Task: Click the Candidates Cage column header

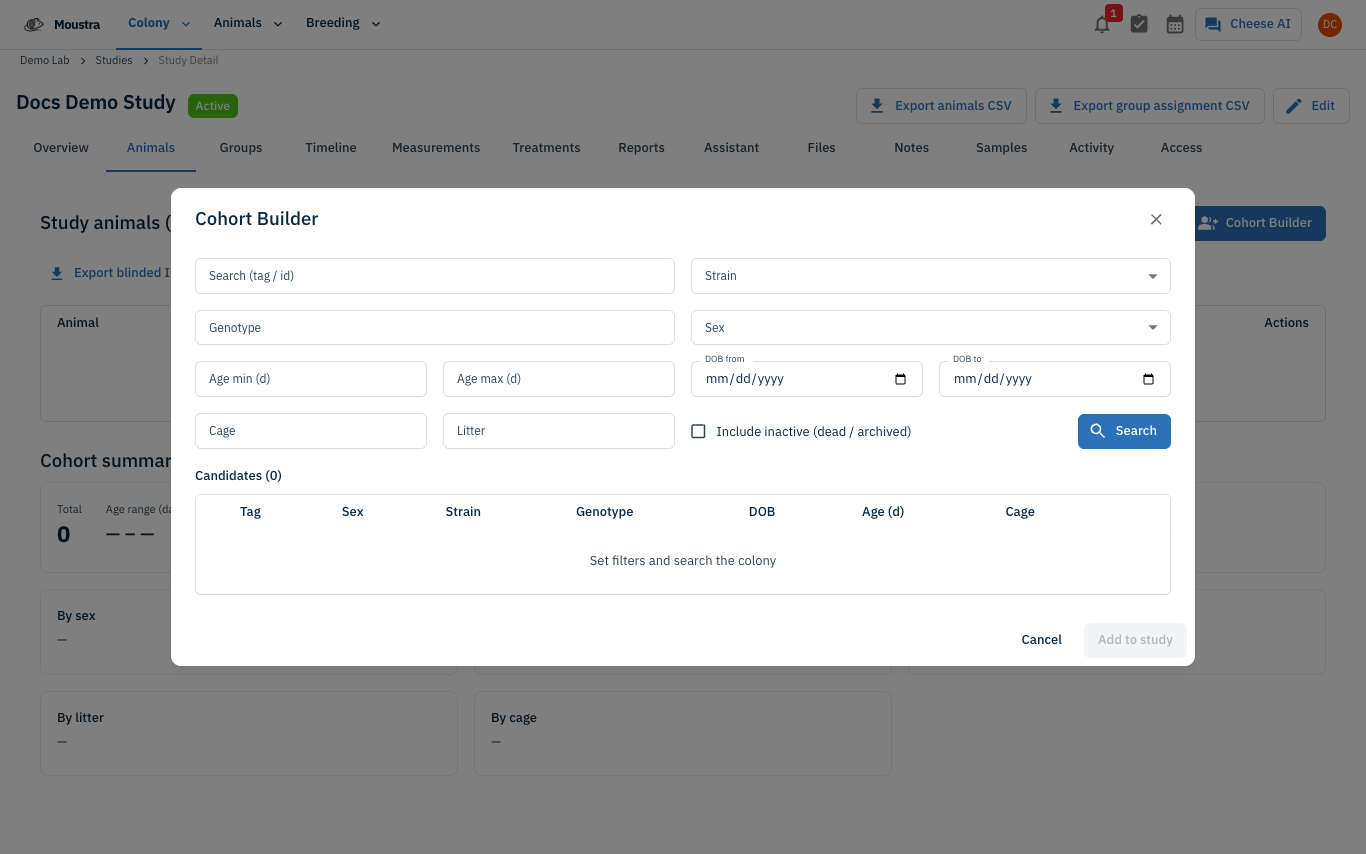Action: coord(1020,512)
